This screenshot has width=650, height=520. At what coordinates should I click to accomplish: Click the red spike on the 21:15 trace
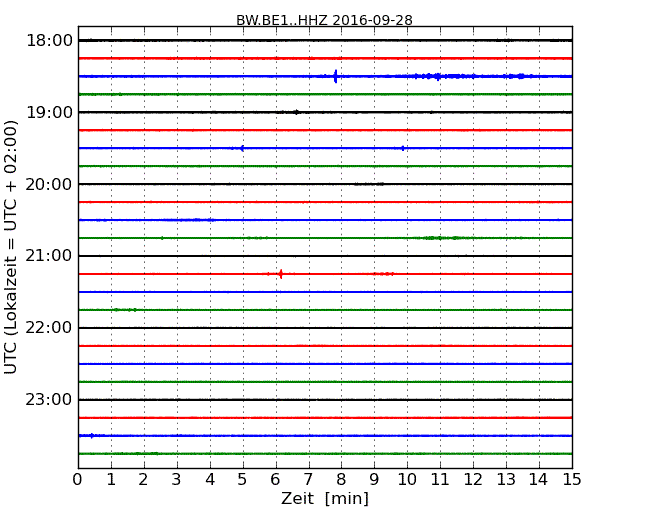click(x=281, y=274)
